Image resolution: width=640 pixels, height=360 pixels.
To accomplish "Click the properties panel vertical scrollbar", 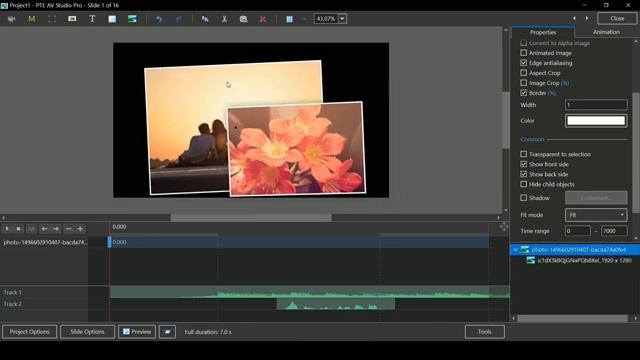I will [x=636, y=153].
